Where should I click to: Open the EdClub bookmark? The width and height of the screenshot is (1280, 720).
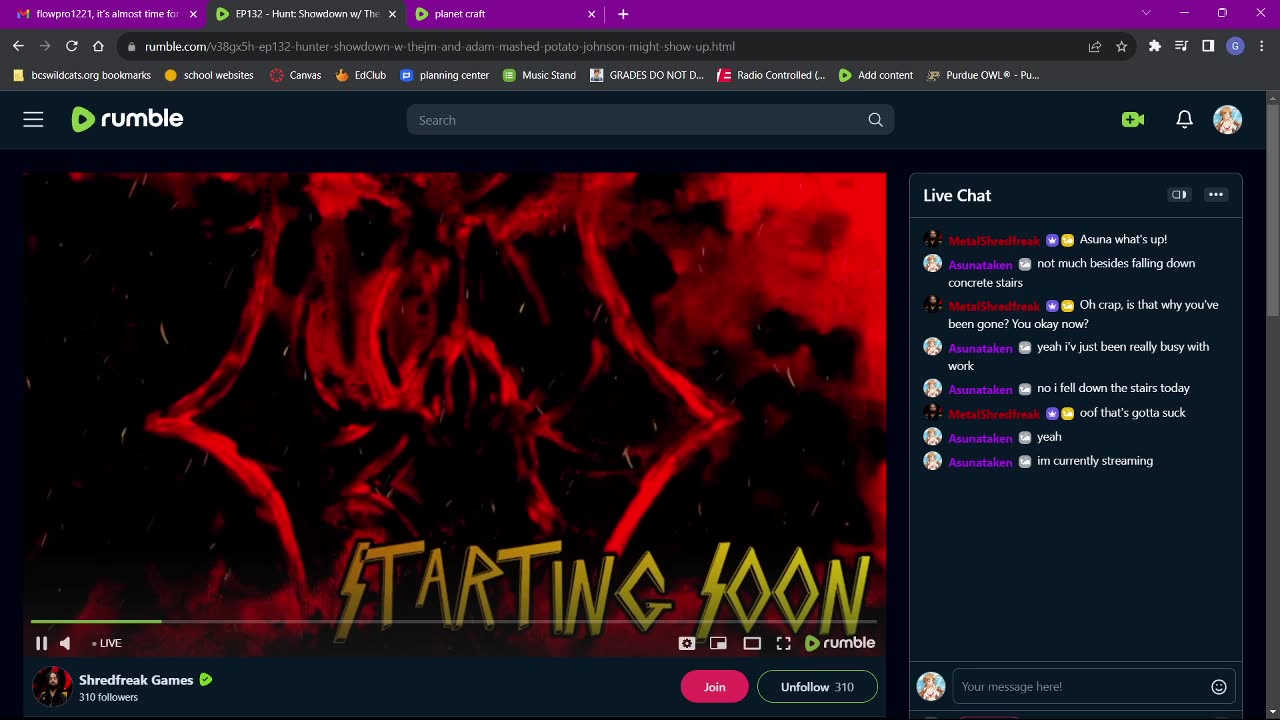click(361, 75)
